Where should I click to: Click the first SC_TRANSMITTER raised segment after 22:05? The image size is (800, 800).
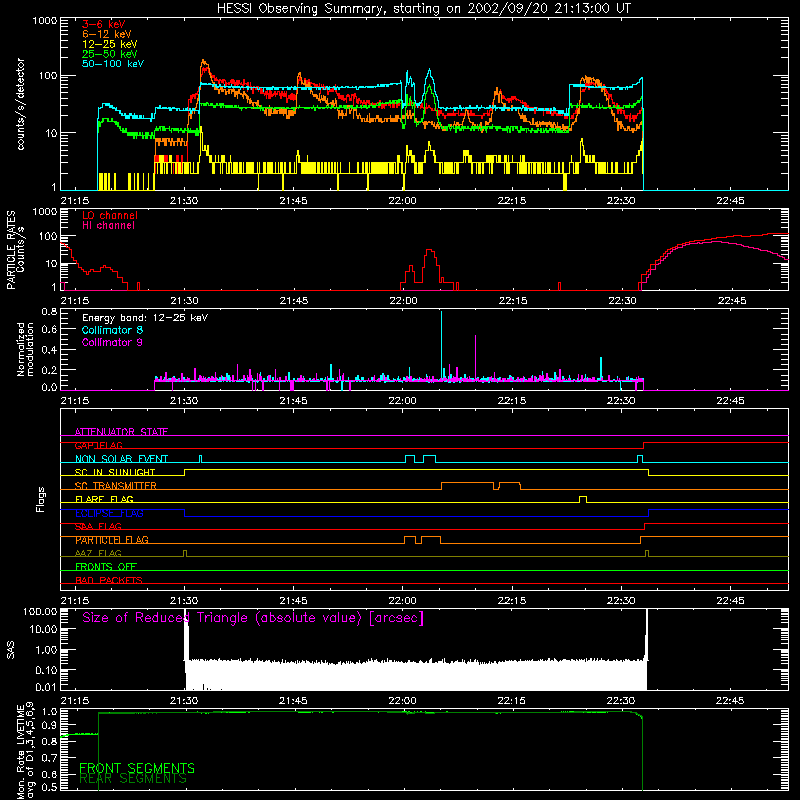point(467,485)
